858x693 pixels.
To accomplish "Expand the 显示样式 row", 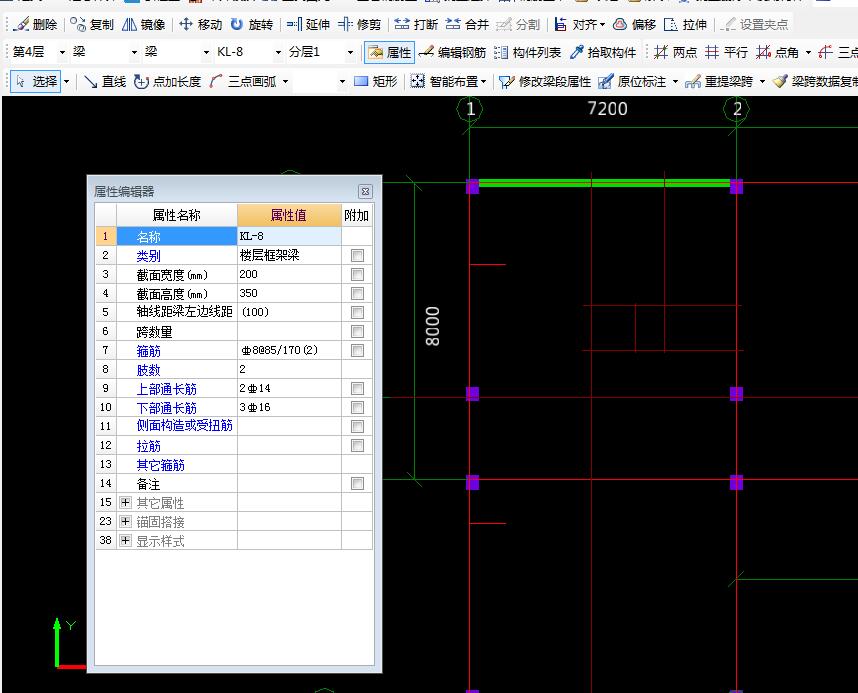I will pos(125,540).
